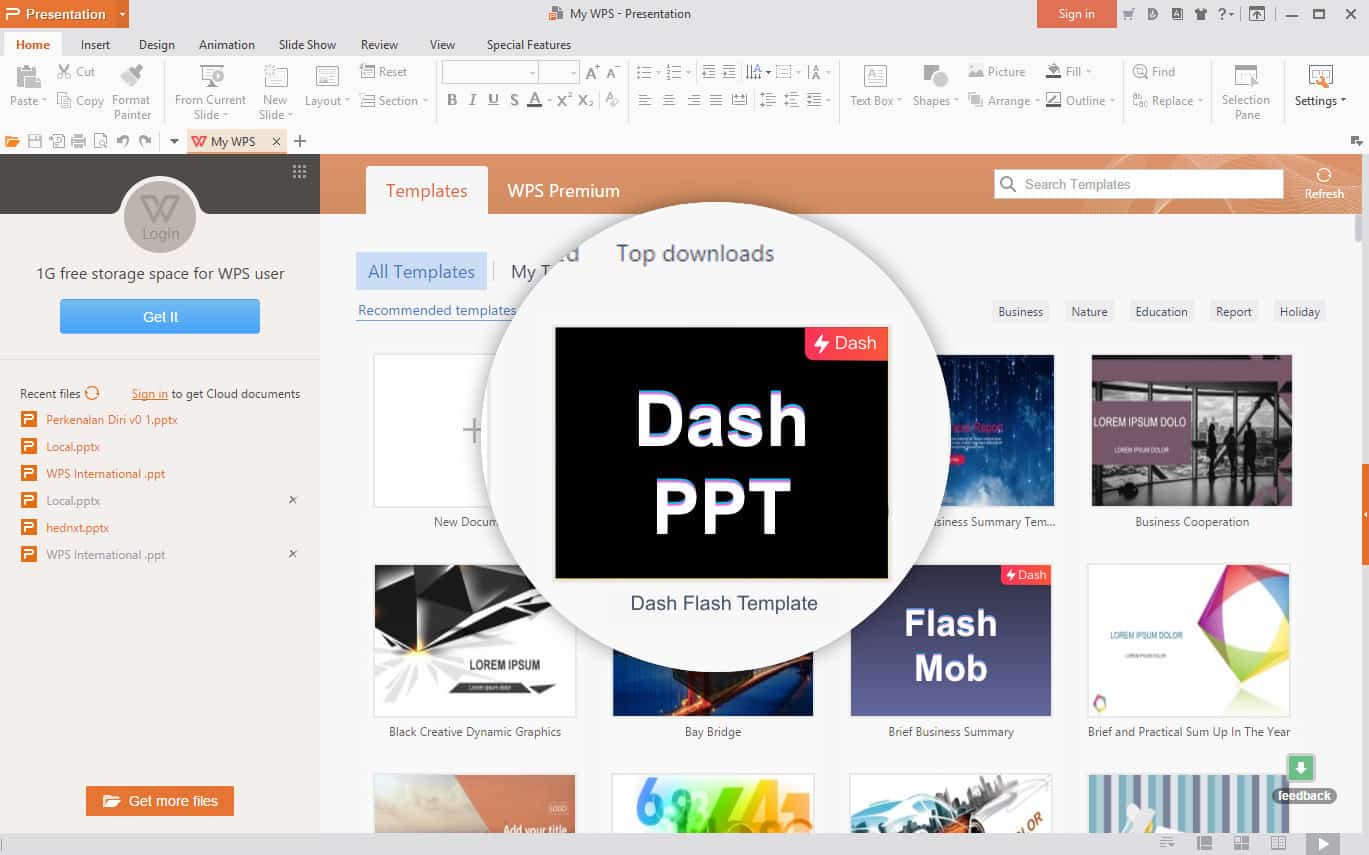Image resolution: width=1369 pixels, height=855 pixels.
Task: Click the Refresh templates icon
Action: click(1324, 175)
